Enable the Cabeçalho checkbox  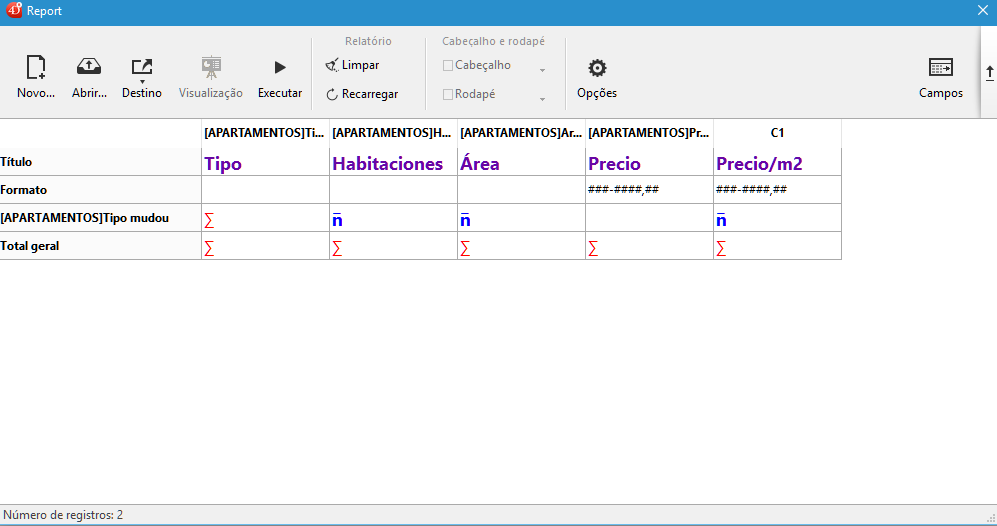[x=448, y=65]
